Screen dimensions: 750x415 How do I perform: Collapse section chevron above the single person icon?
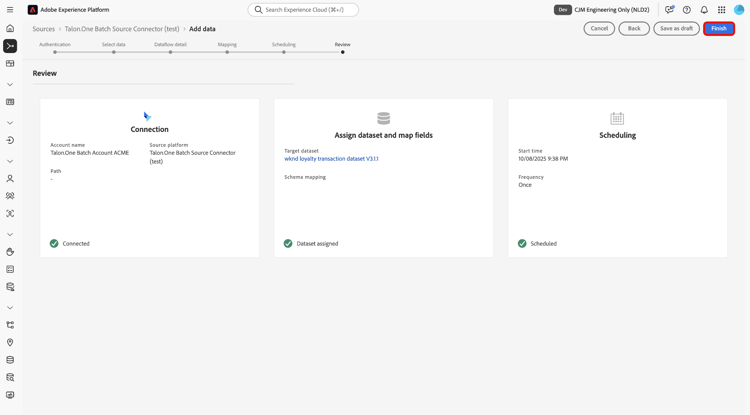(x=10, y=161)
